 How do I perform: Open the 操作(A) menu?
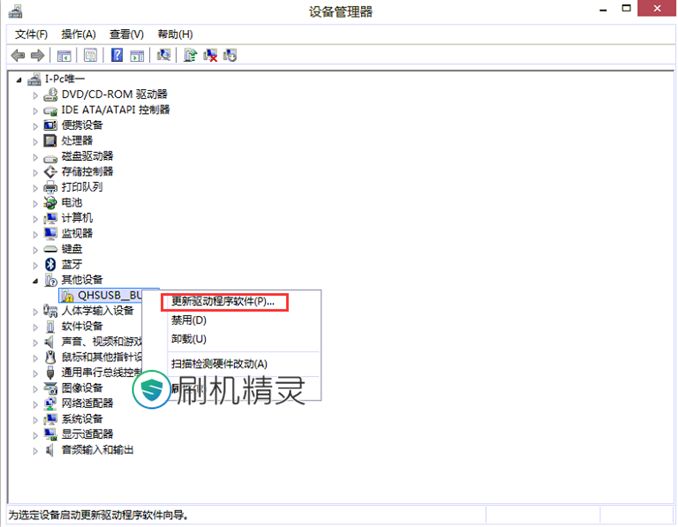[x=78, y=34]
